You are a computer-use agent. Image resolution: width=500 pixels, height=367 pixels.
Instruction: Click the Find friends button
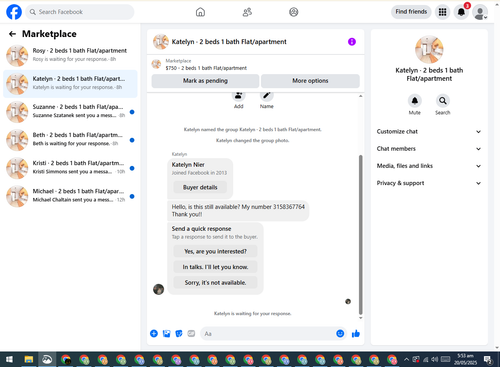tap(411, 12)
